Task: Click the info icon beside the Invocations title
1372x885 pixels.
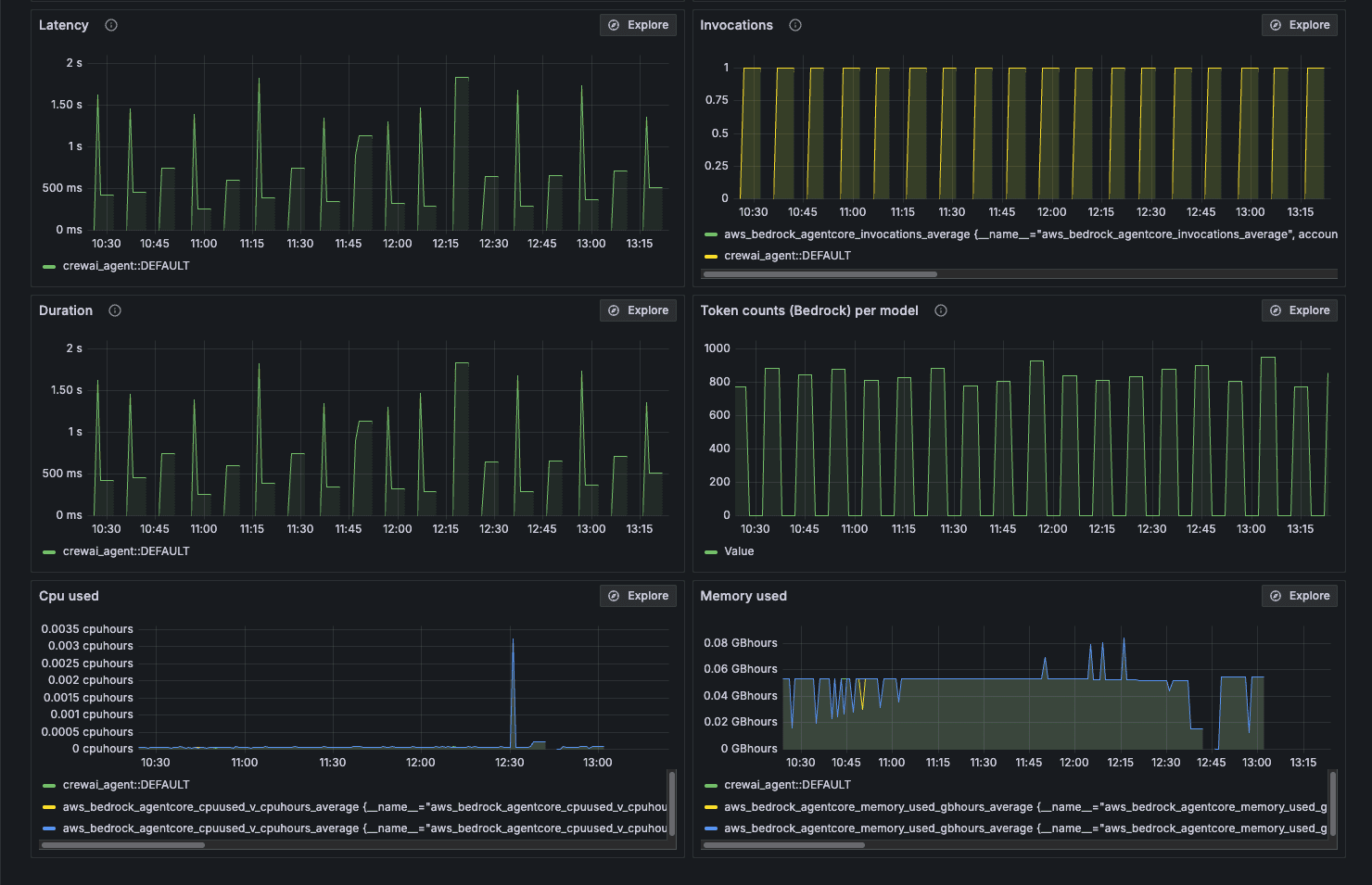Action: pyautogui.click(x=795, y=25)
